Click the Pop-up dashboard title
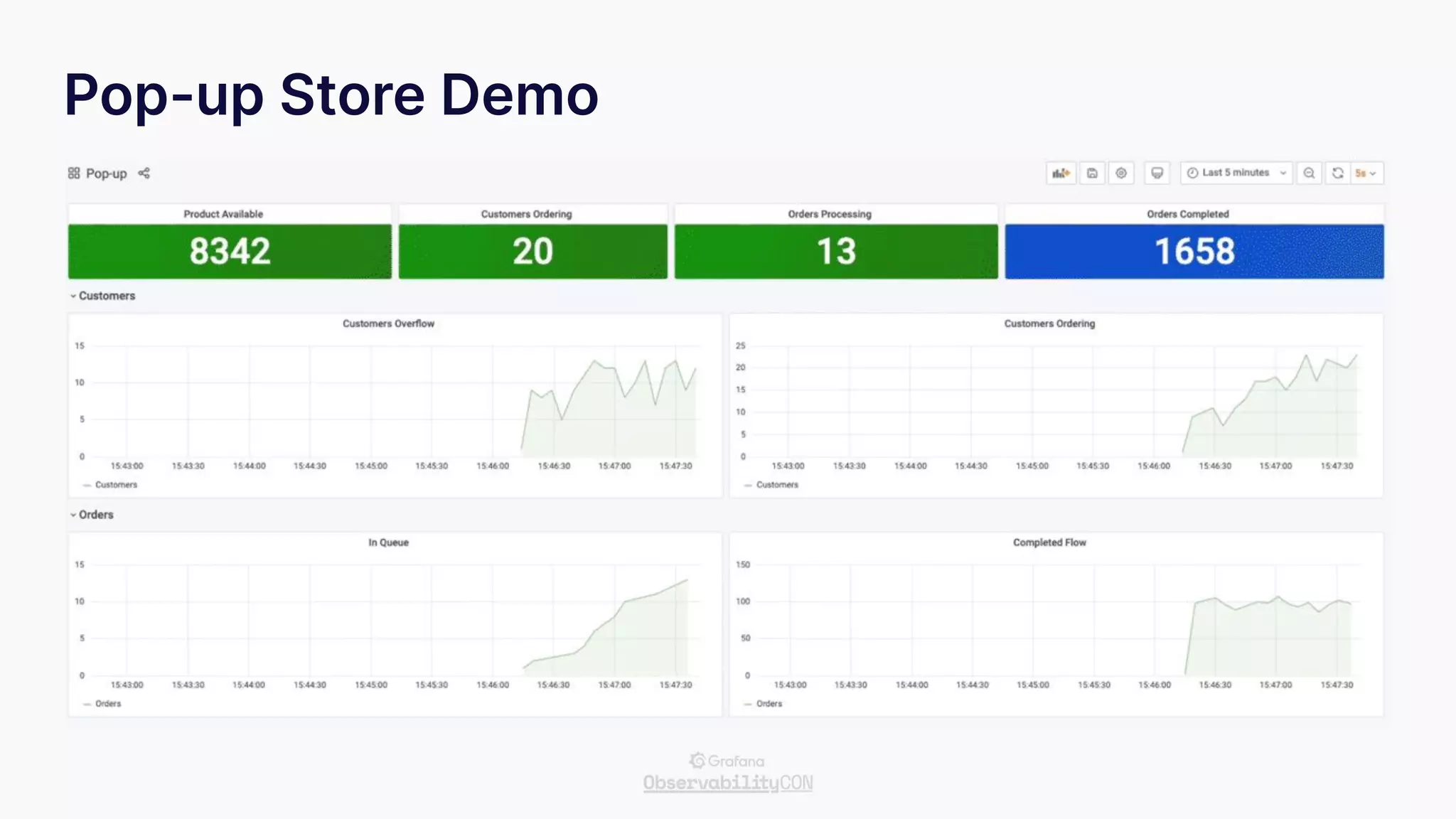The height and width of the screenshot is (819, 1456). click(x=106, y=173)
